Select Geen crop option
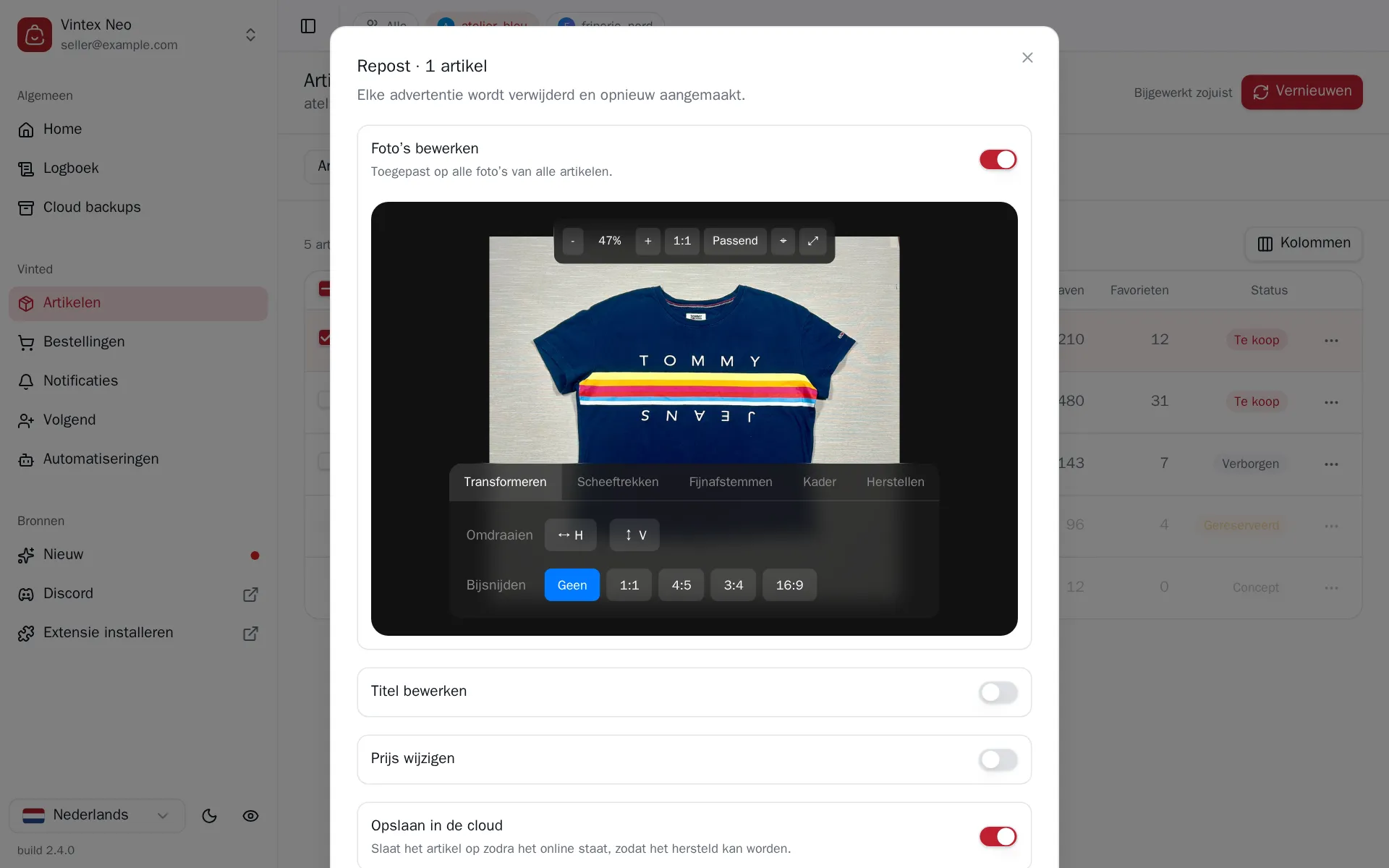 point(572,585)
